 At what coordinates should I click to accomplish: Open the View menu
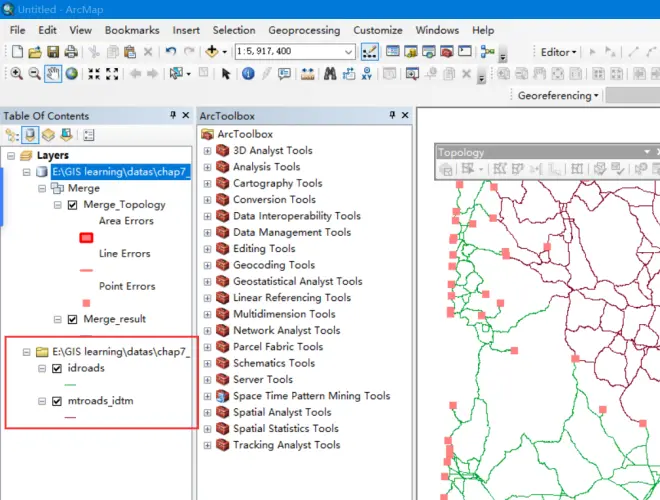80,30
